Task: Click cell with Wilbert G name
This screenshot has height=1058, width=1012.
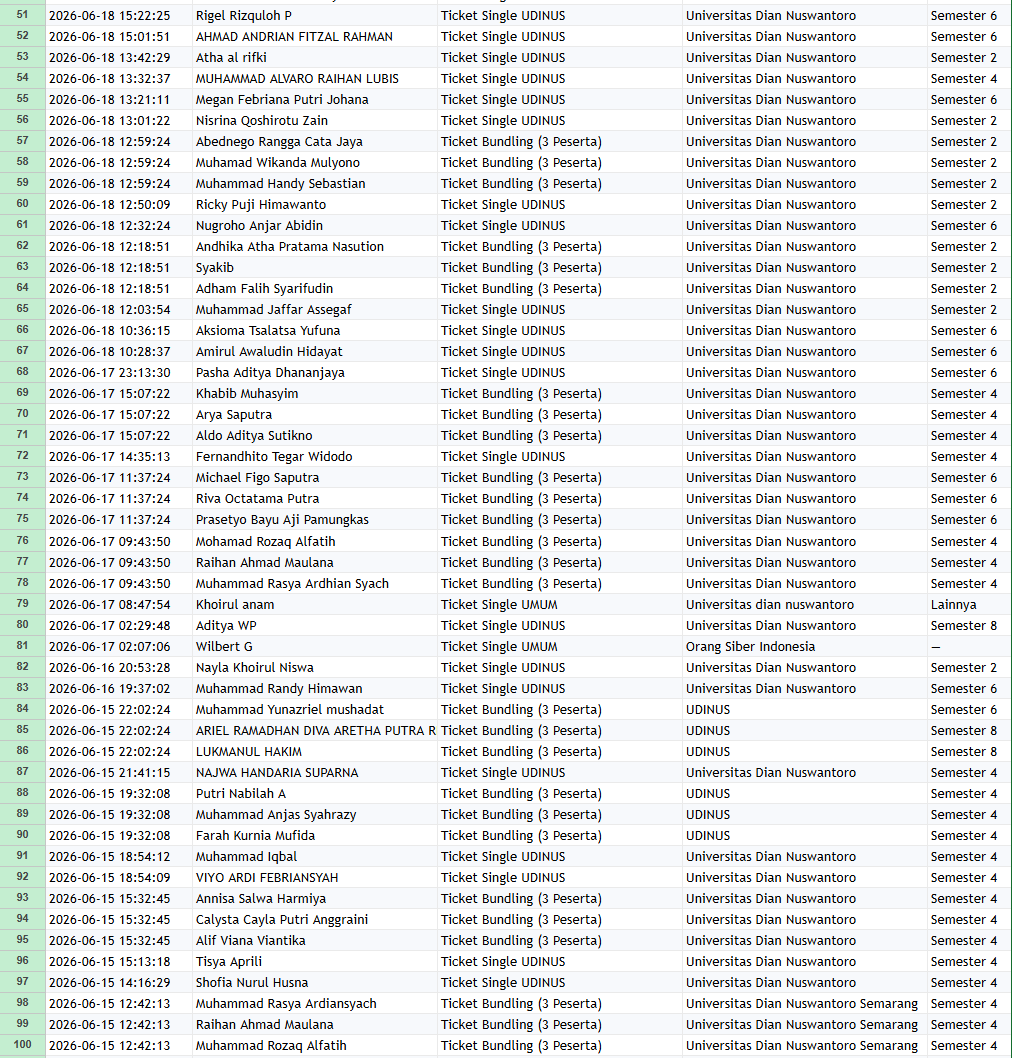Action: coord(314,646)
